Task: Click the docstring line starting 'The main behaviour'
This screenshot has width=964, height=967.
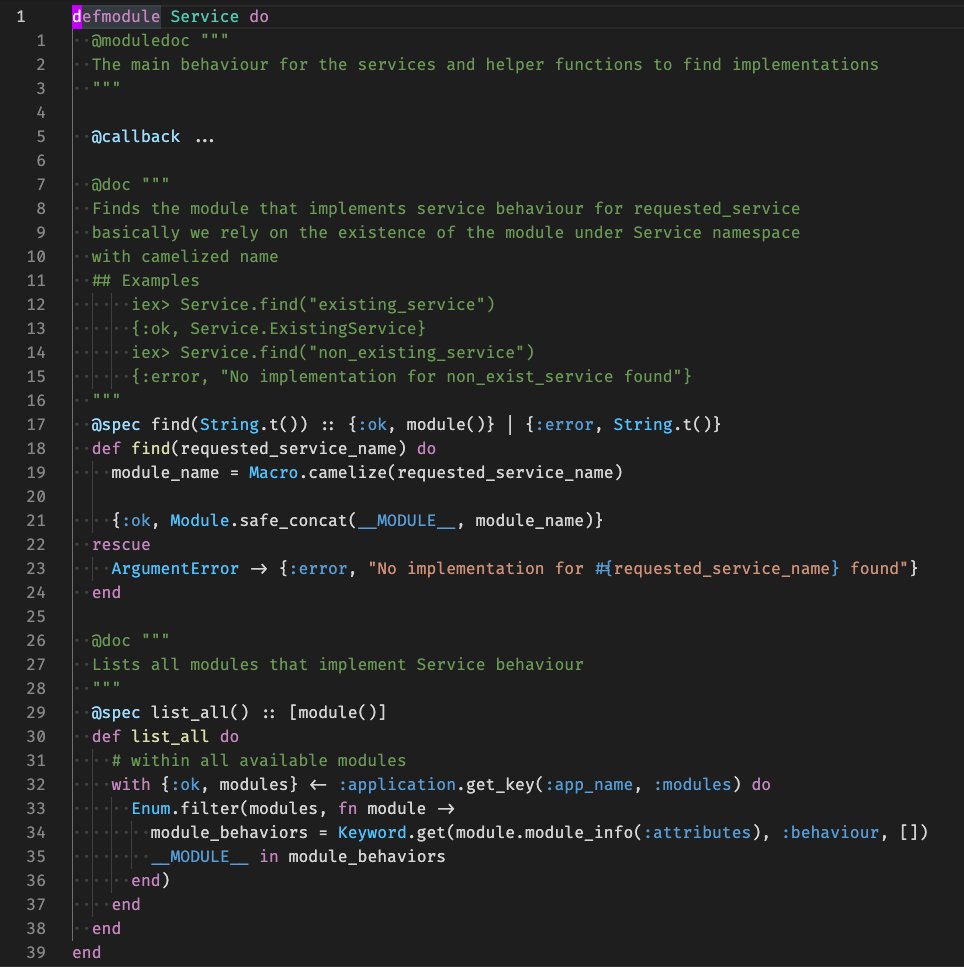Action: click(485, 65)
